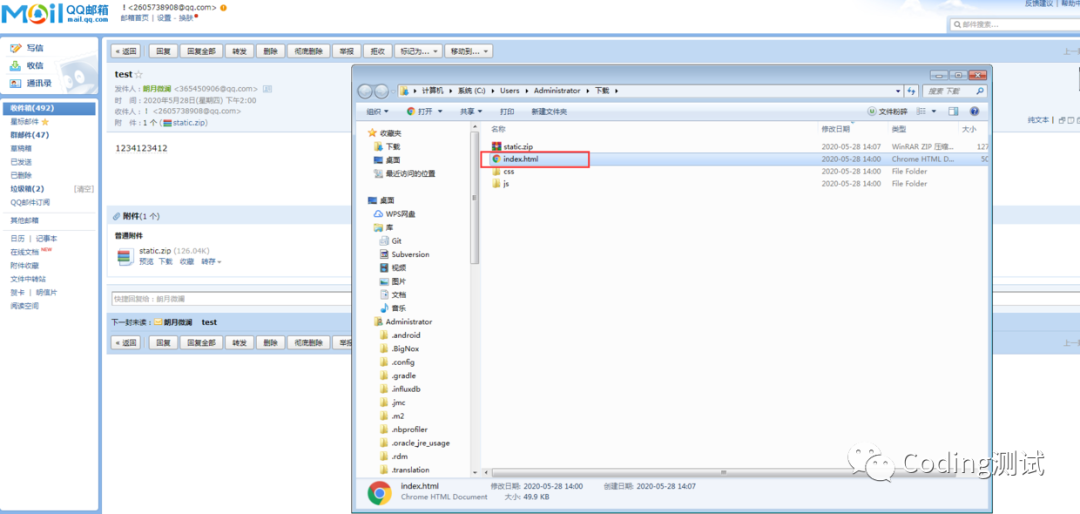This screenshot has height=514, width=1080.
Task: Click 清空 to empty the spam folder
Action: pos(83,189)
